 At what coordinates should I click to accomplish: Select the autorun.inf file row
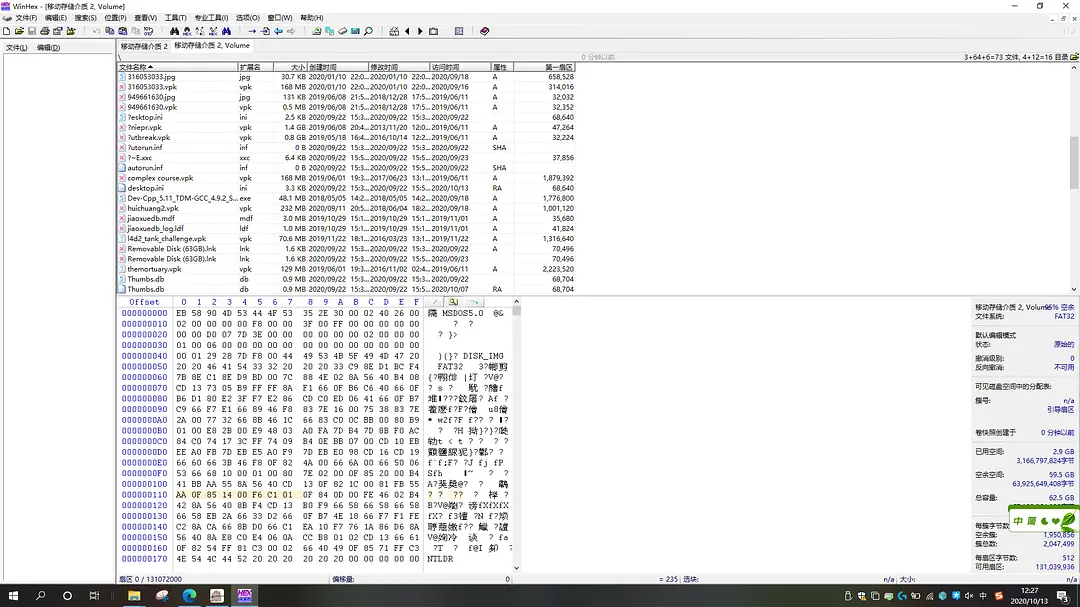(145, 168)
